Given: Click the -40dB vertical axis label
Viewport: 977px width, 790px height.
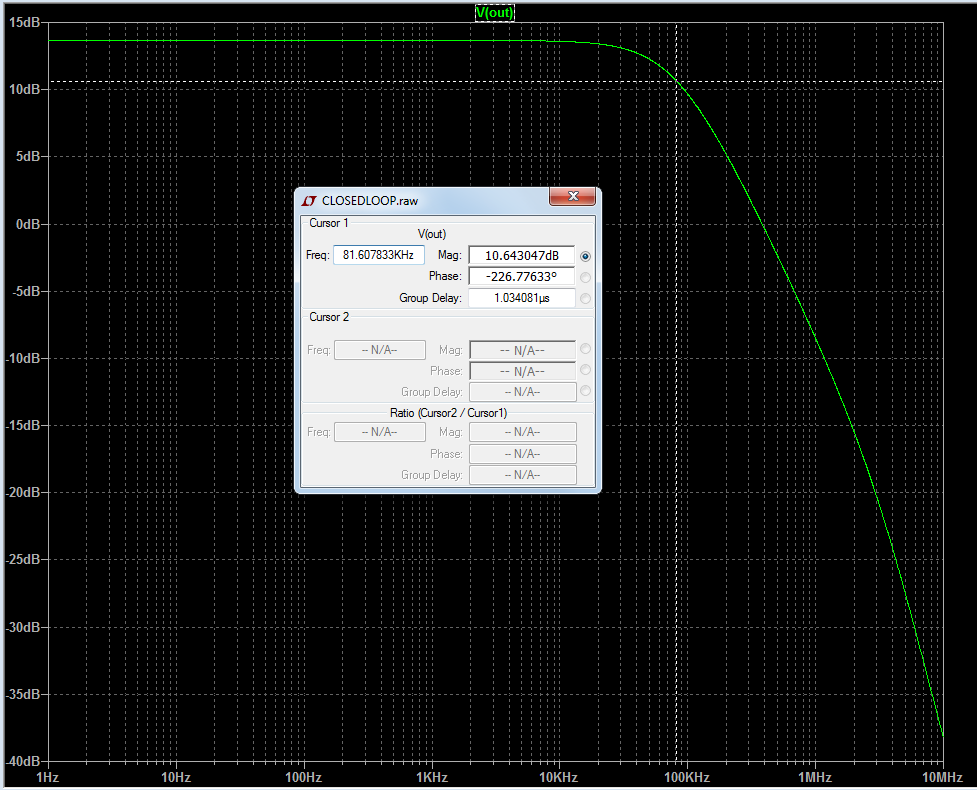Looking at the screenshot, I should coord(23,761).
